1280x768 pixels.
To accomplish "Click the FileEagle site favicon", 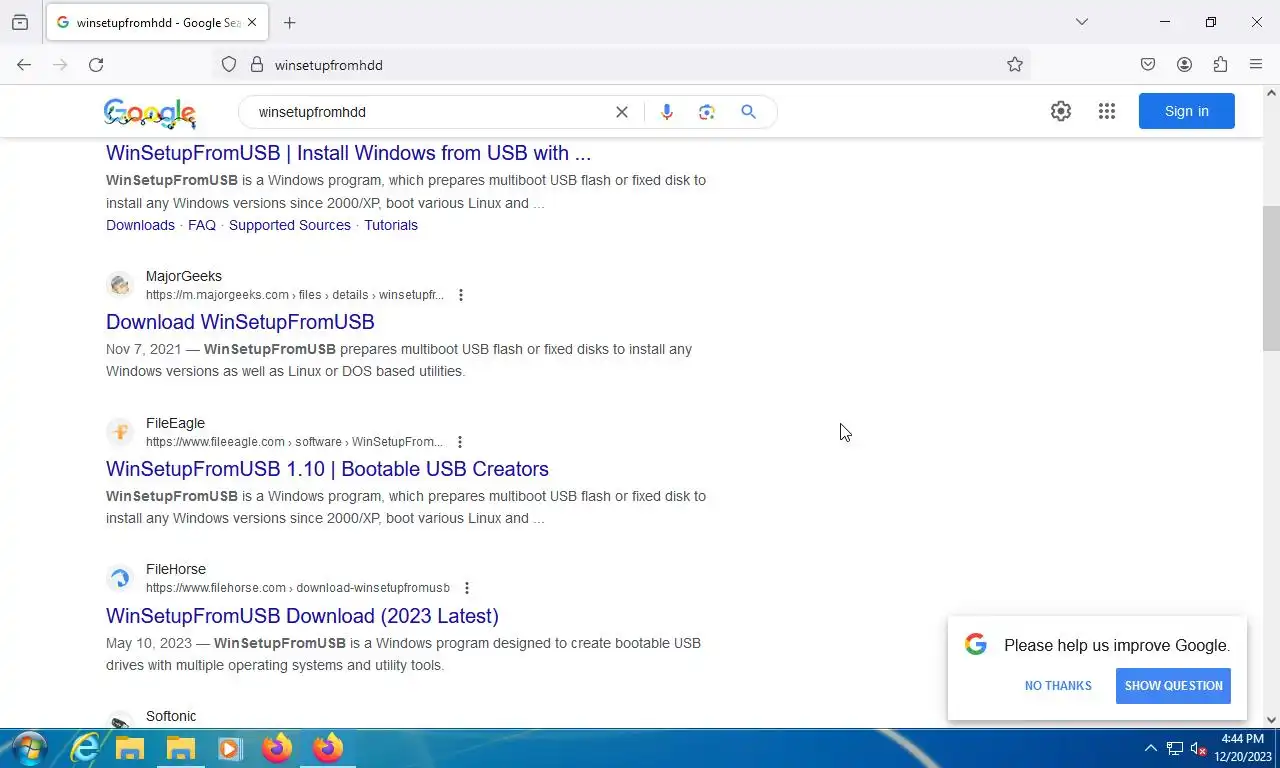I will pos(120,432).
